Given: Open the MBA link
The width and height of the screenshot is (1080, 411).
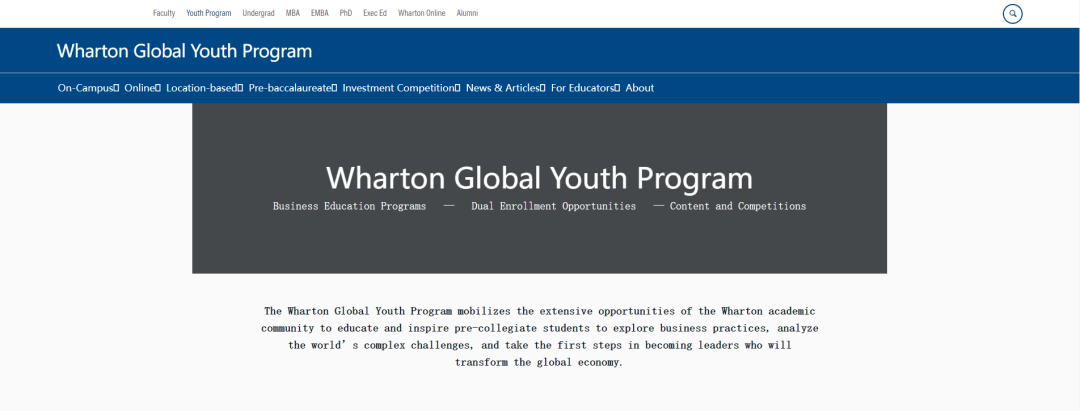Looking at the screenshot, I should [293, 13].
